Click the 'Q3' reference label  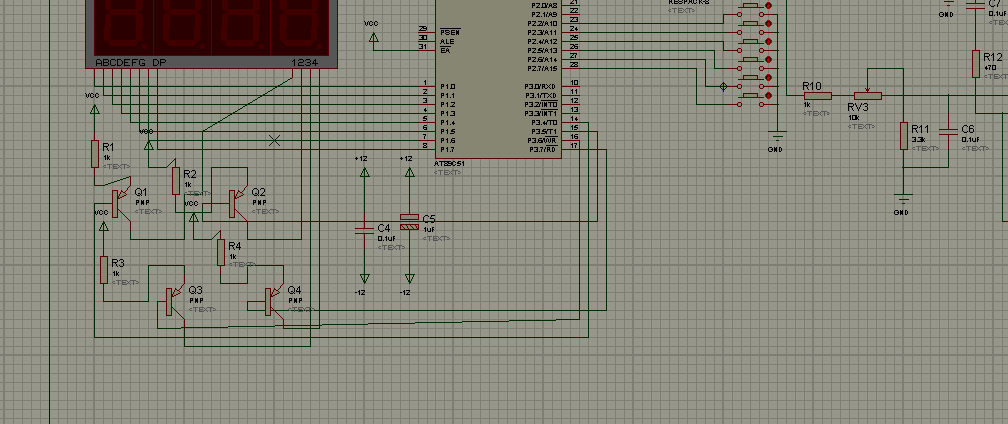click(195, 290)
